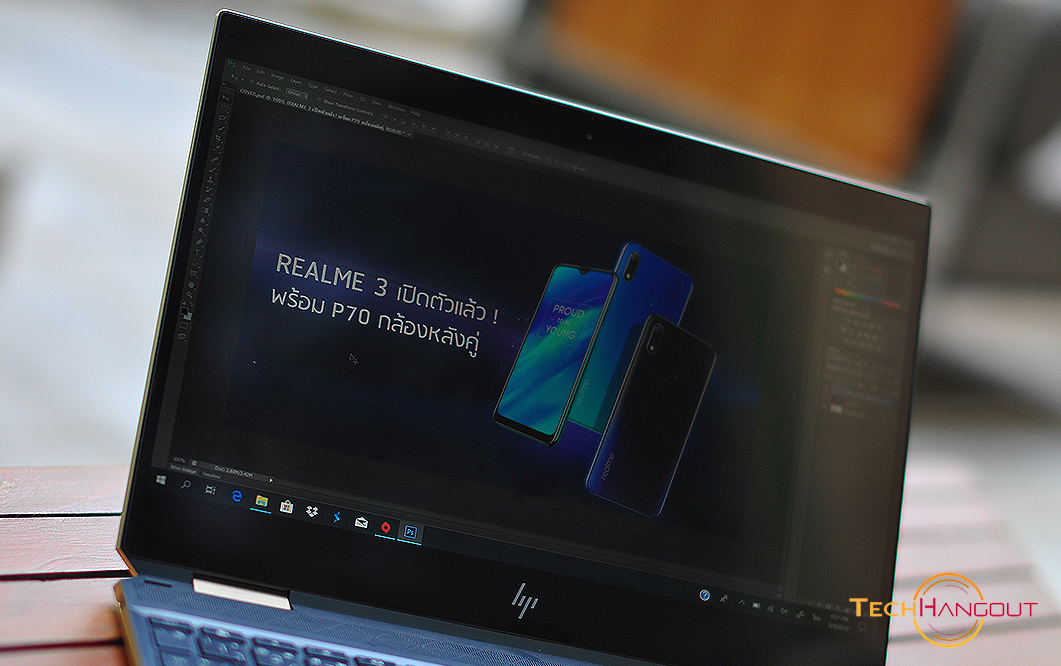Launch Microsoft Edge from the taskbar
The image size is (1061, 666).
pyautogui.click(x=236, y=496)
